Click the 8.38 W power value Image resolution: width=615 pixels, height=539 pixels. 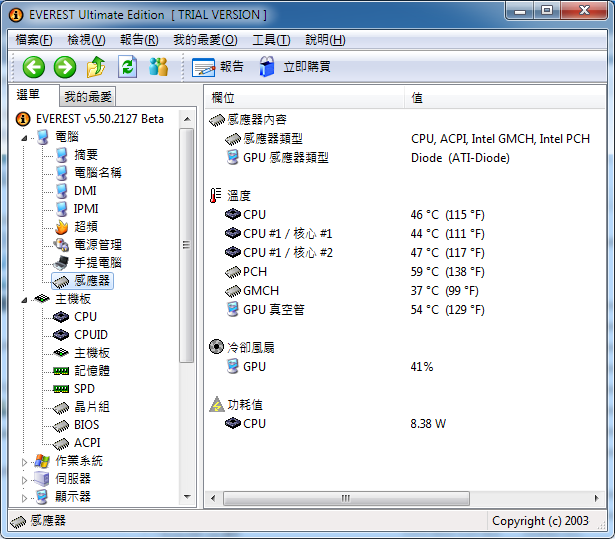coord(428,424)
